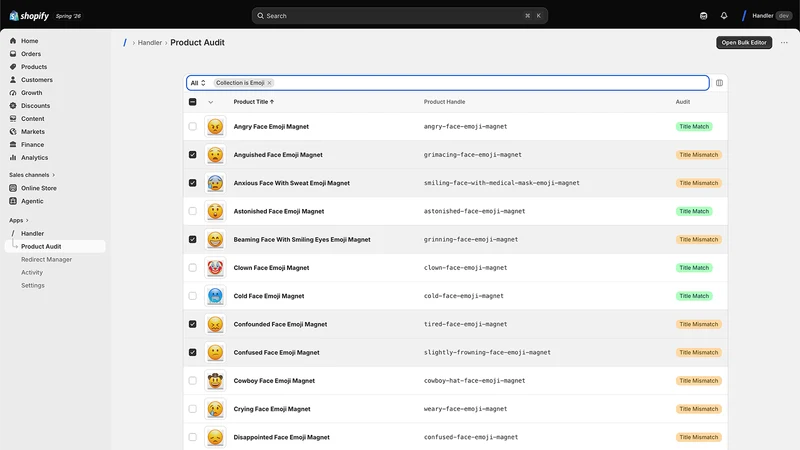
Task: Open the sidekick icon beside the bell
Action: pos(704,16)
